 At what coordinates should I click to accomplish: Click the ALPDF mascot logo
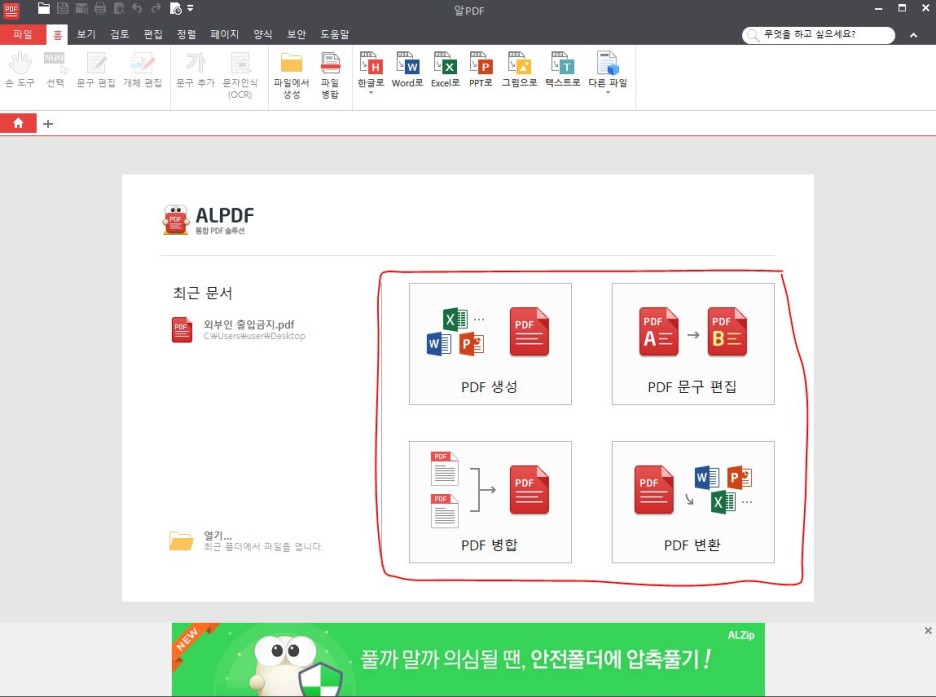(x=176, y=220)
